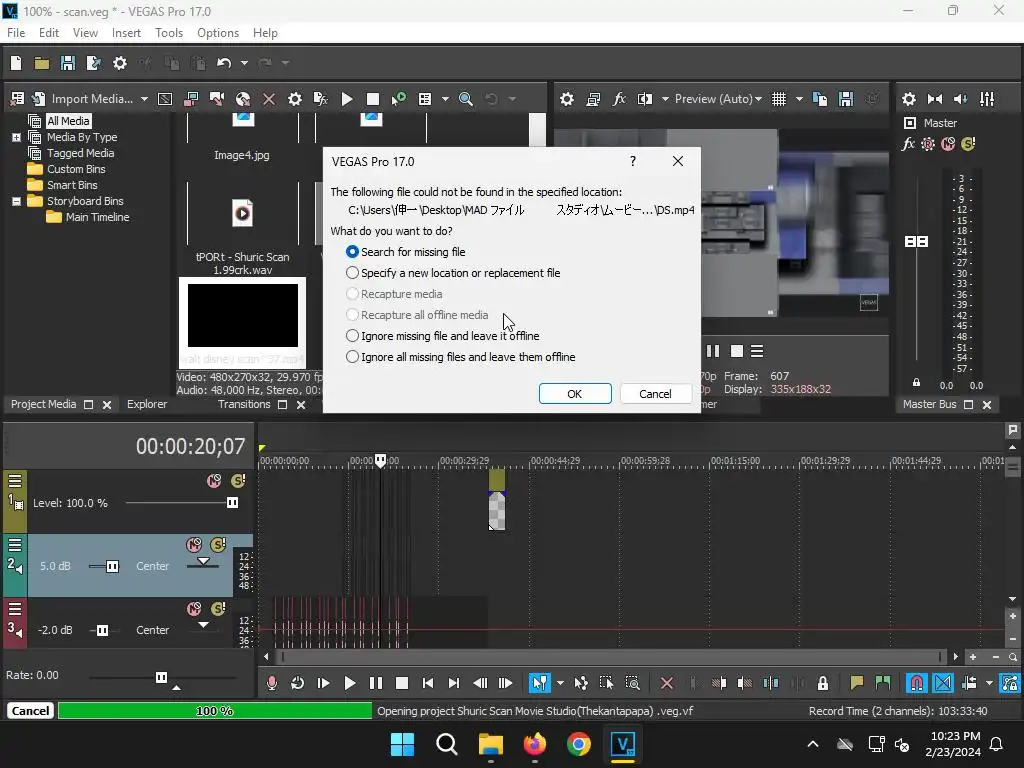The height and width of the screenshot is (768, 1024).
Task: Click the red delete X in the timeline toolbar
Action: point(667,683)
